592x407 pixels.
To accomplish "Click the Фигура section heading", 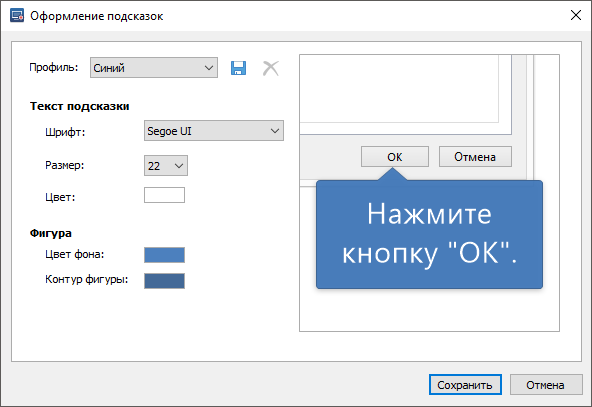I will pos(51,233).
